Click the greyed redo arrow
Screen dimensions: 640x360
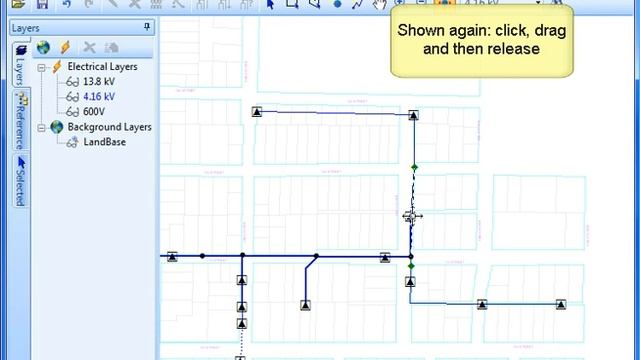(x=89, y=4)
